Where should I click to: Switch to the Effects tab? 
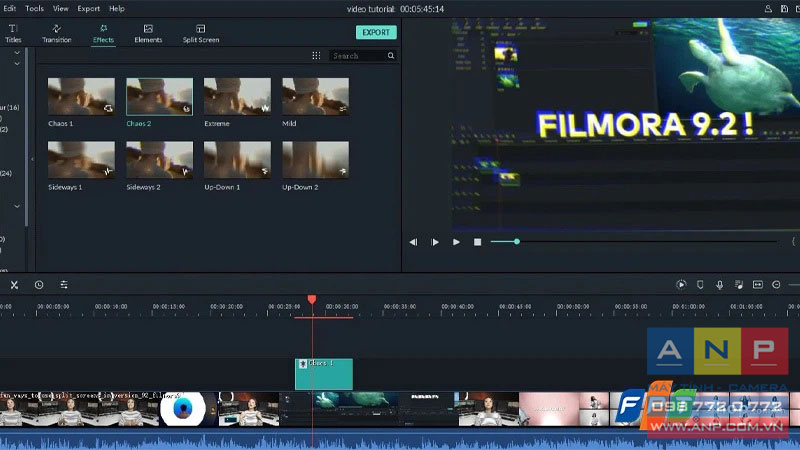coord(103,33)
